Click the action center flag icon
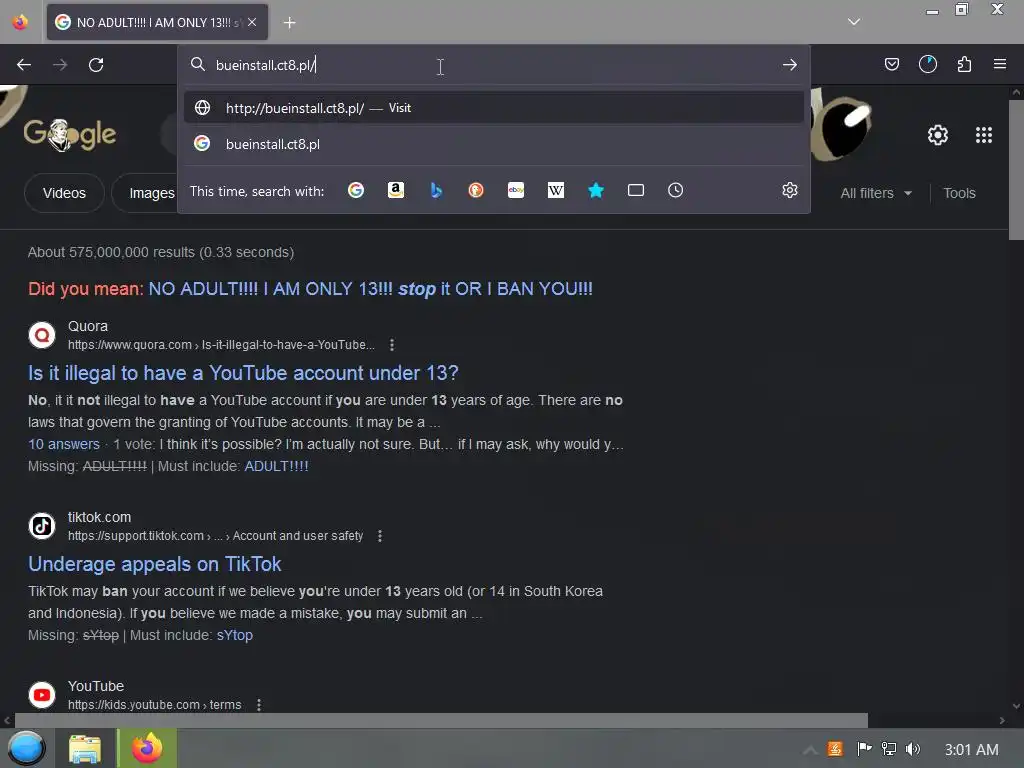 pos(864,749)
